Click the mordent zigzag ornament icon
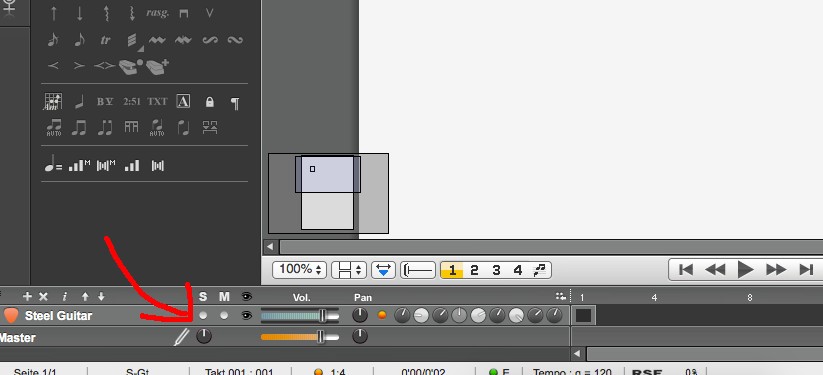823x375 pixels. tap(157, 40)
